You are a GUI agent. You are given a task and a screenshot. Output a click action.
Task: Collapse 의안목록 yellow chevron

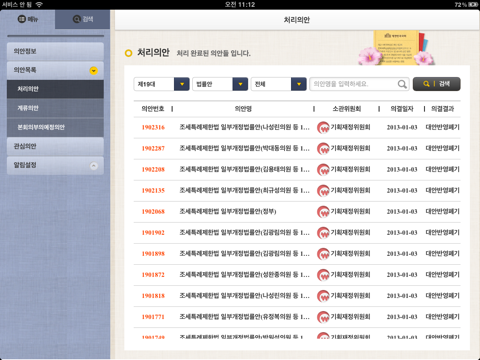[x=94, y=71]
